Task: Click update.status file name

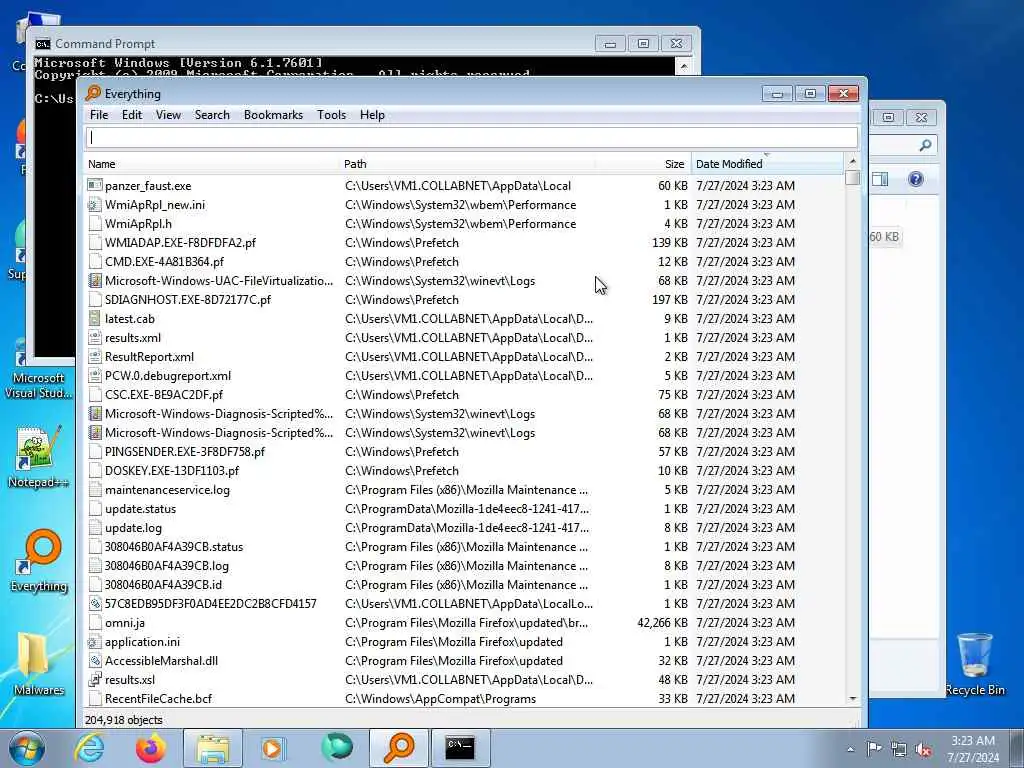Action: point(140,509)
